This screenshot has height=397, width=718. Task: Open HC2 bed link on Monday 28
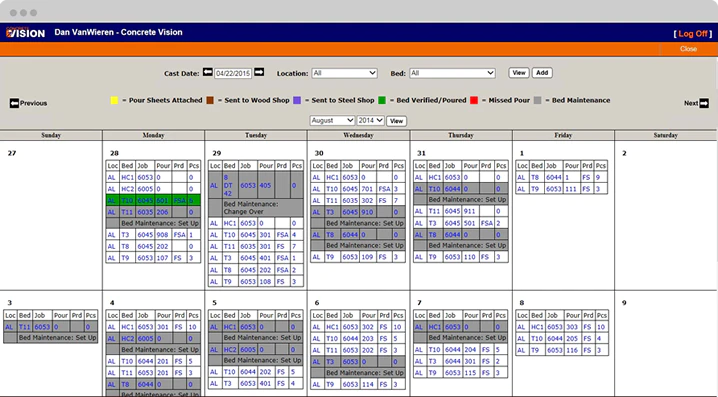tap(127, 189)
